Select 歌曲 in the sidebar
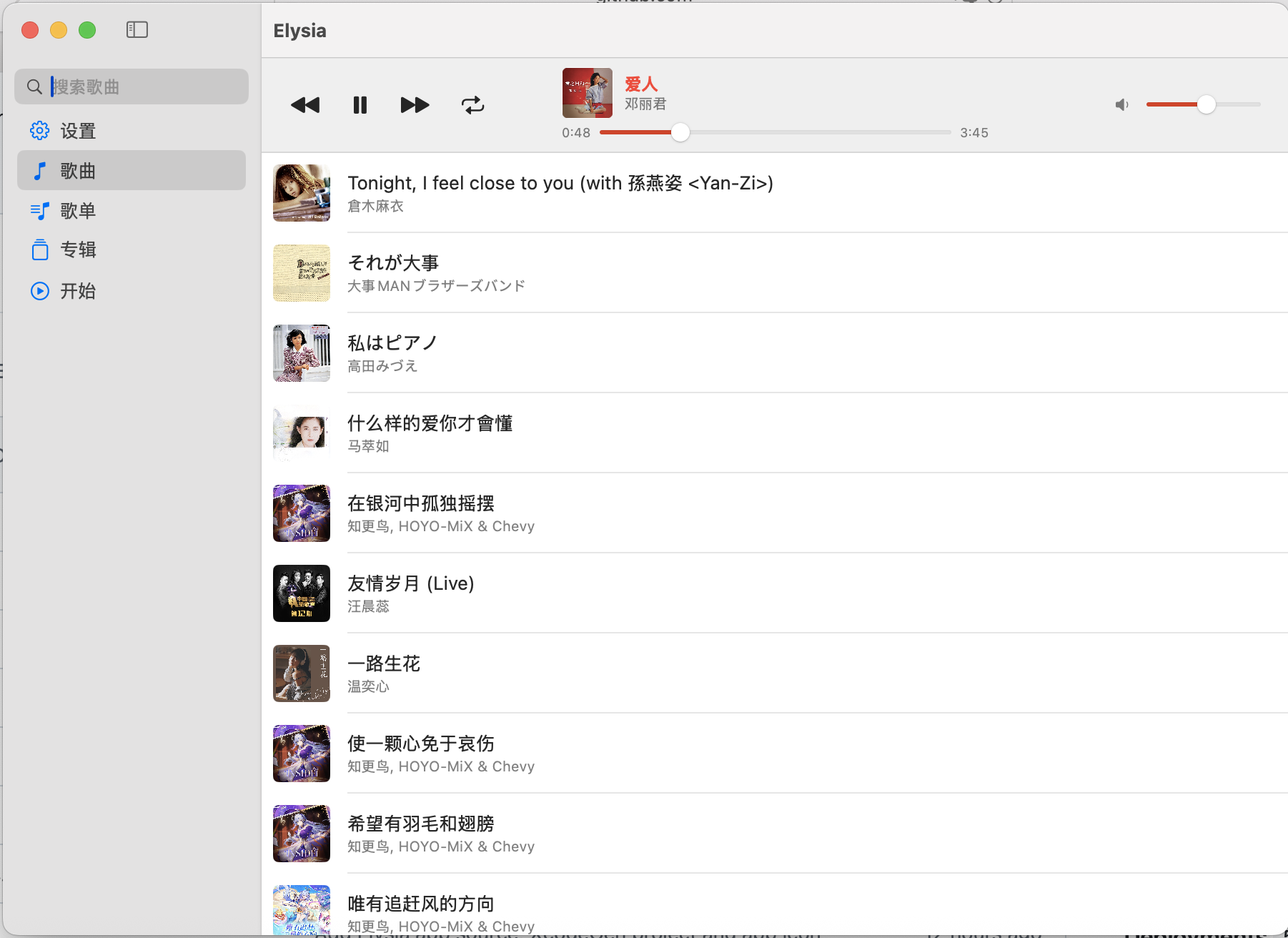This screenshot has height=938, width=1288. 132,170
